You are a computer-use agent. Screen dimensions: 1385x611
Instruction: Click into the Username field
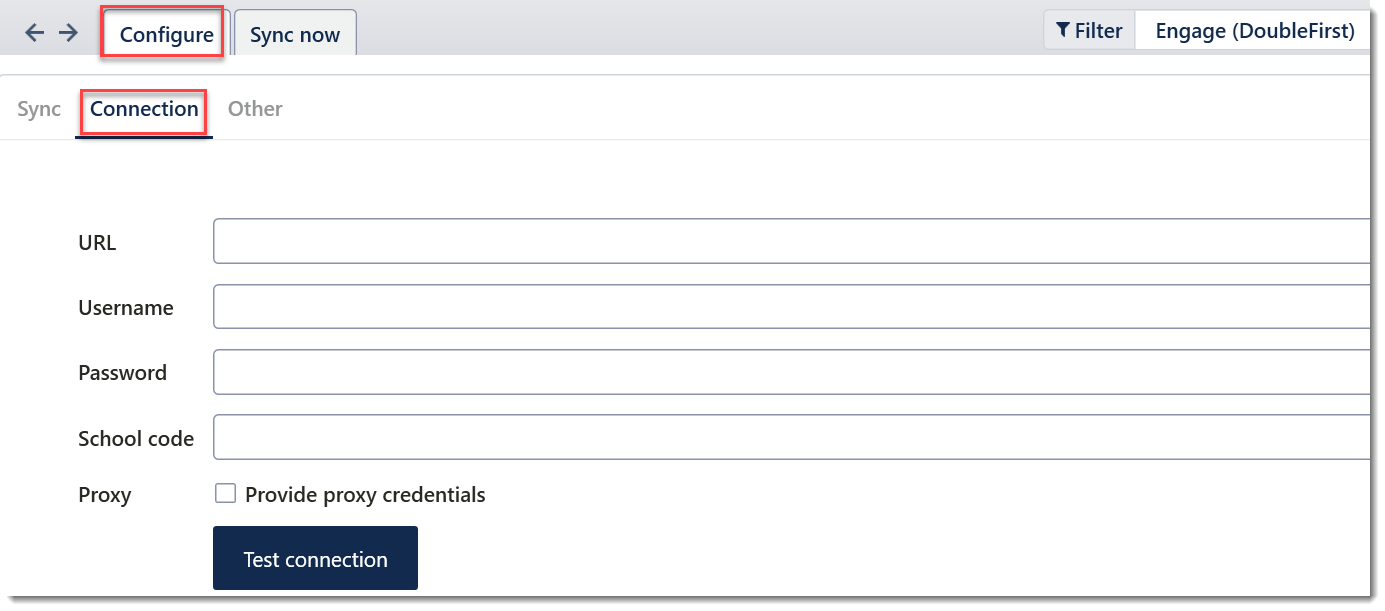pyautogui.click(x=790, y=307)
